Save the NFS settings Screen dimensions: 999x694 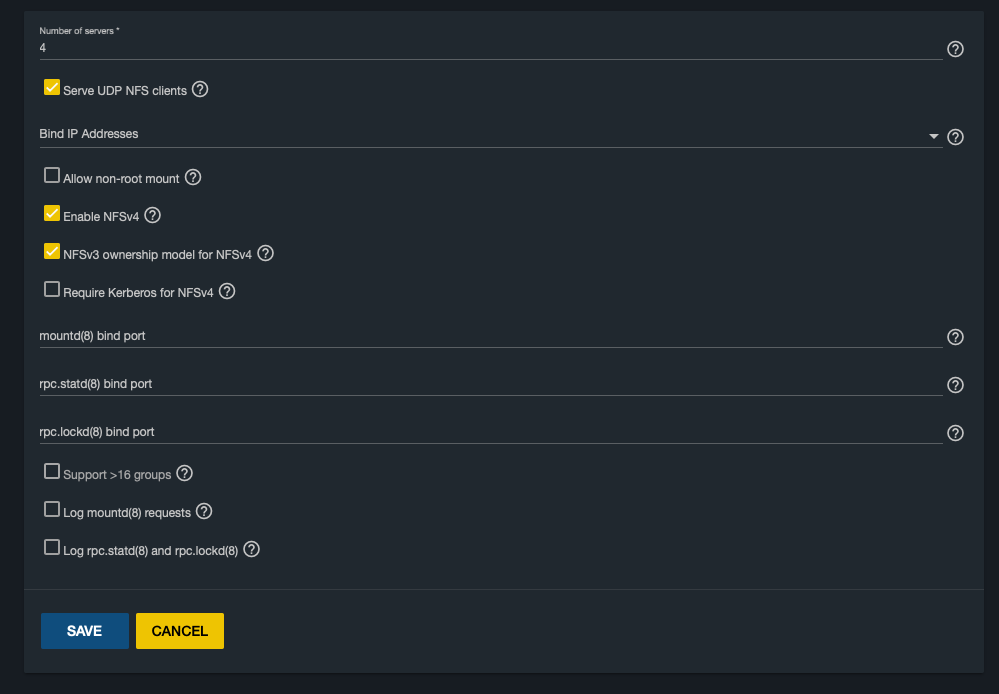85,631
